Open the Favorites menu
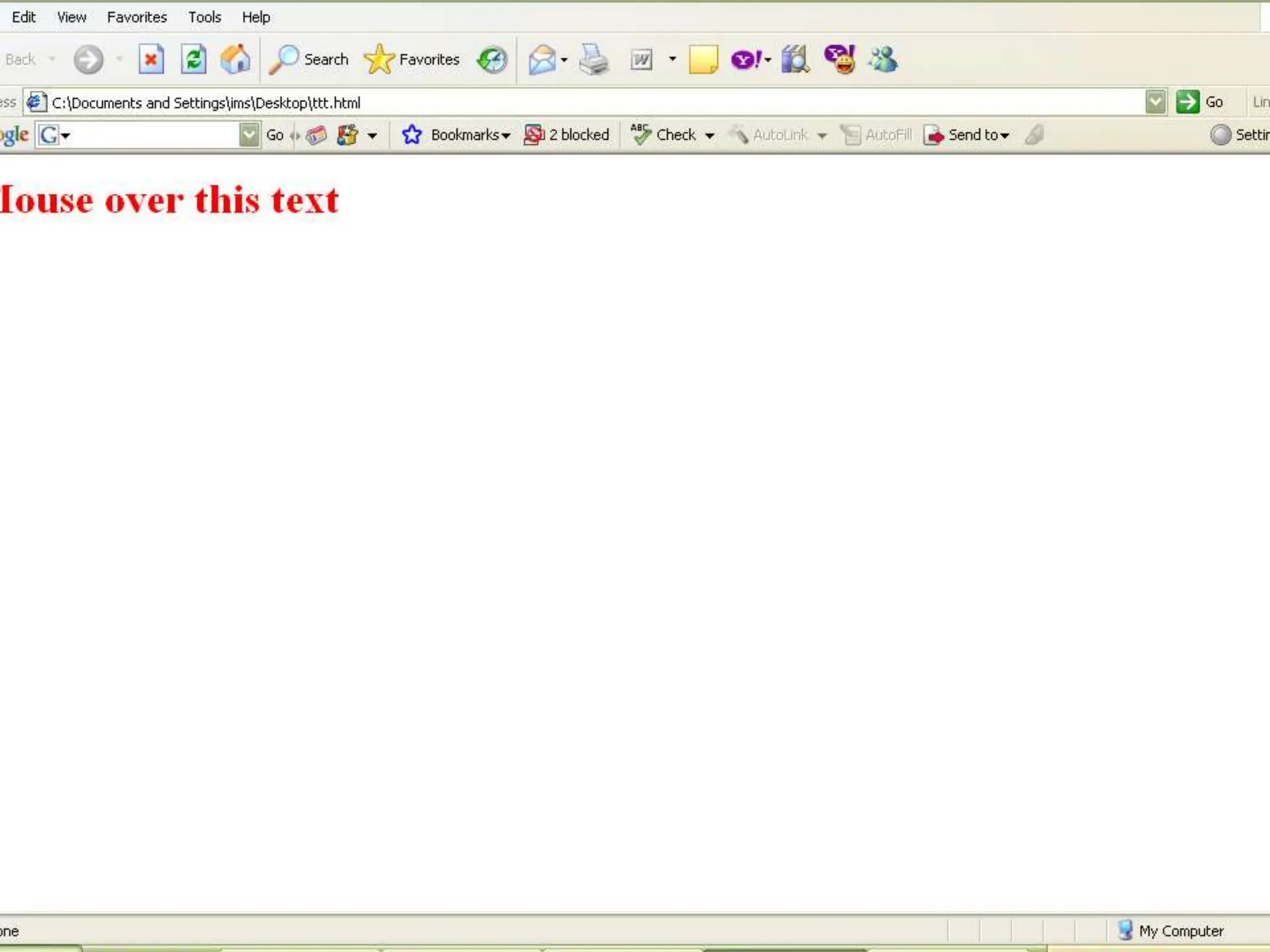Image resolution: width=1270 pixels, height=952 pixels. click(x=136, y=17)
